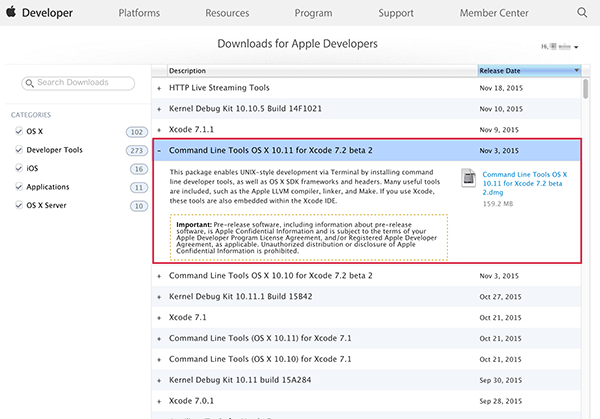Expand Command Line Tools (OS X 10.11) for Xcode 7.1
Viewport: 600px width, 419px height.
pyautogui.click(x=159, y=339)
